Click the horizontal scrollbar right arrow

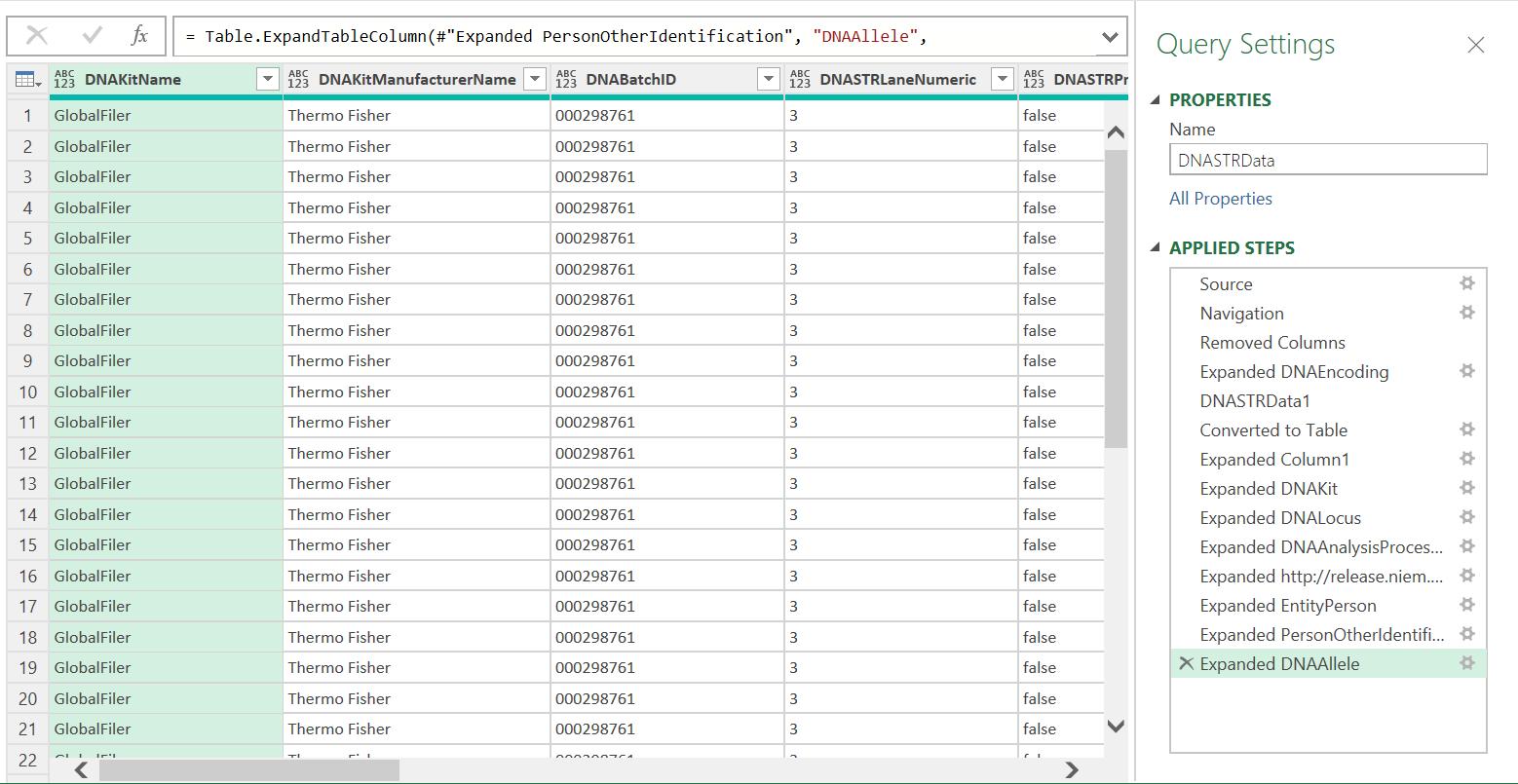coord(1073,770)
